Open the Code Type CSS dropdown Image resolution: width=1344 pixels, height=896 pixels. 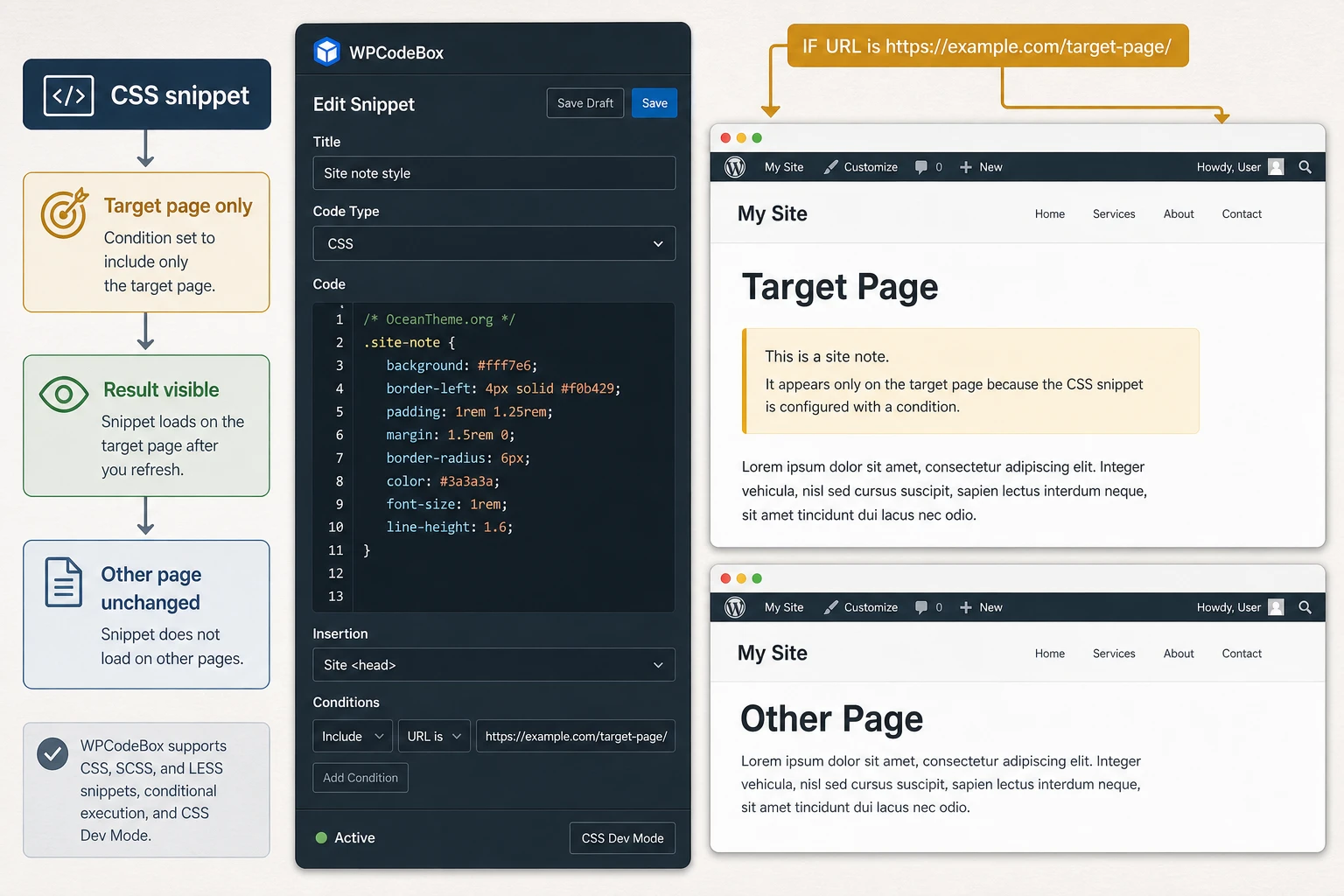(494, 243)
